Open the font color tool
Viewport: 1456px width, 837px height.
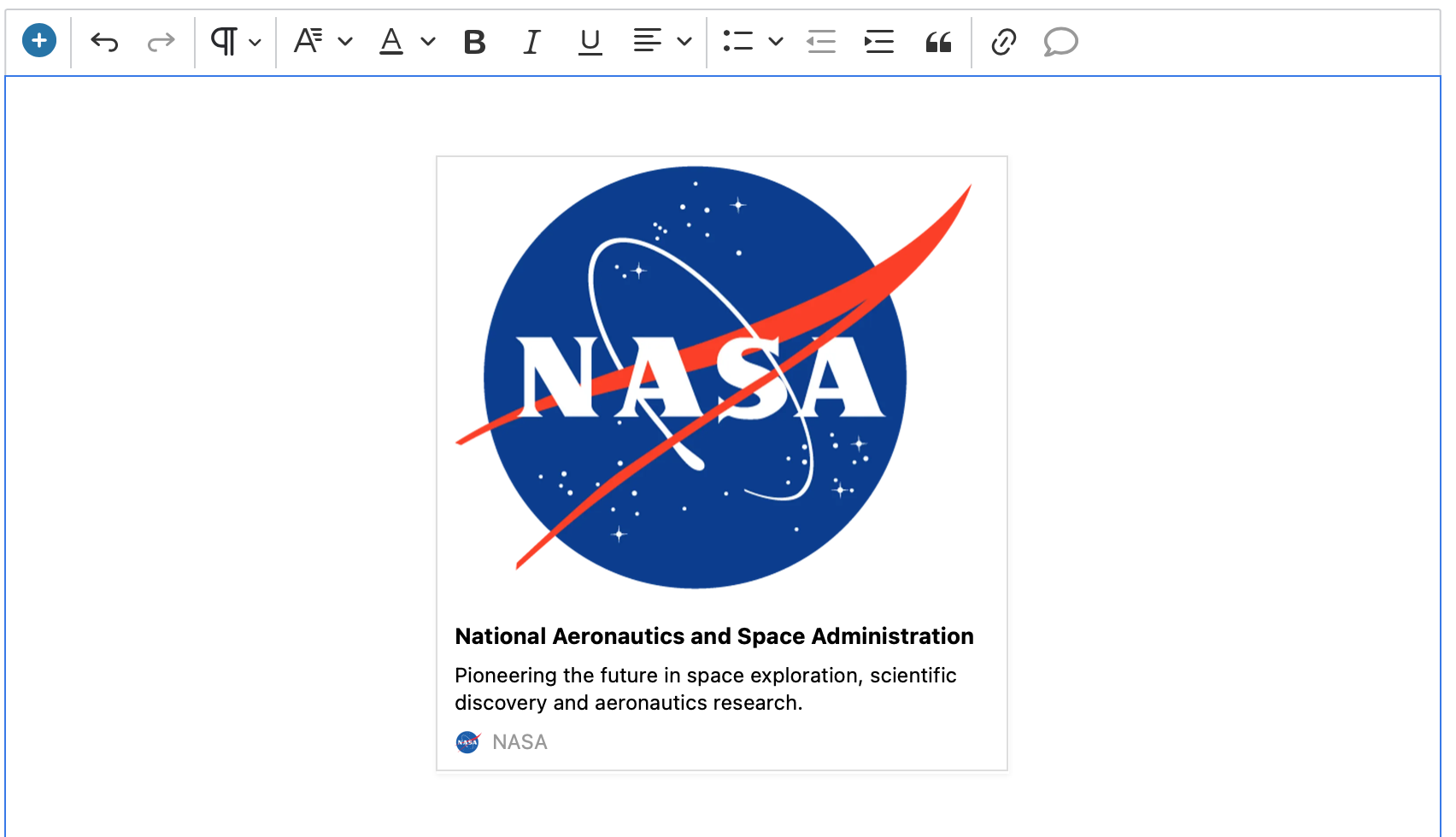click(x=391, y=41)
